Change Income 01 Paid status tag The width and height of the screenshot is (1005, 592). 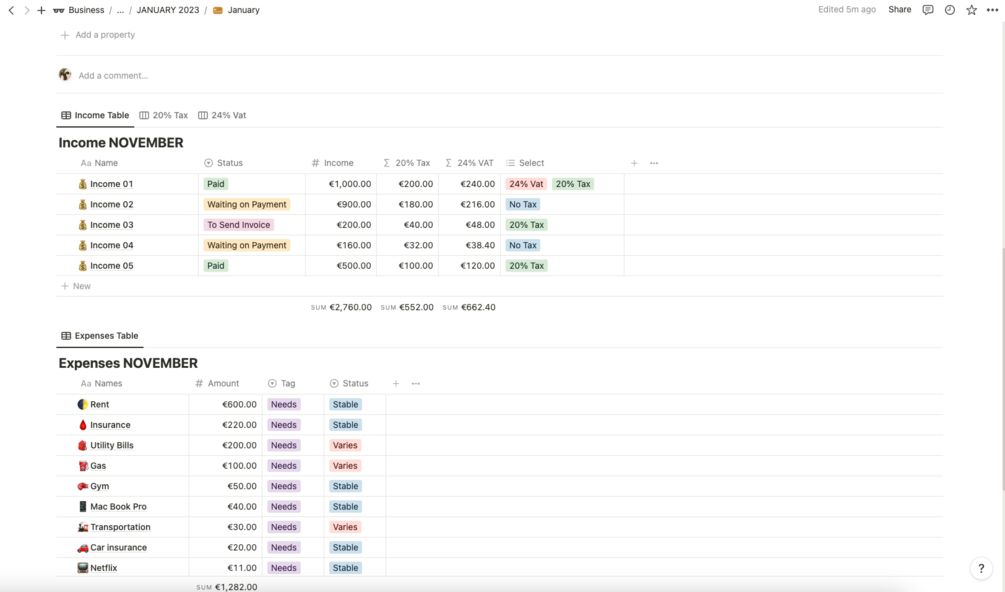pos(215,184)
